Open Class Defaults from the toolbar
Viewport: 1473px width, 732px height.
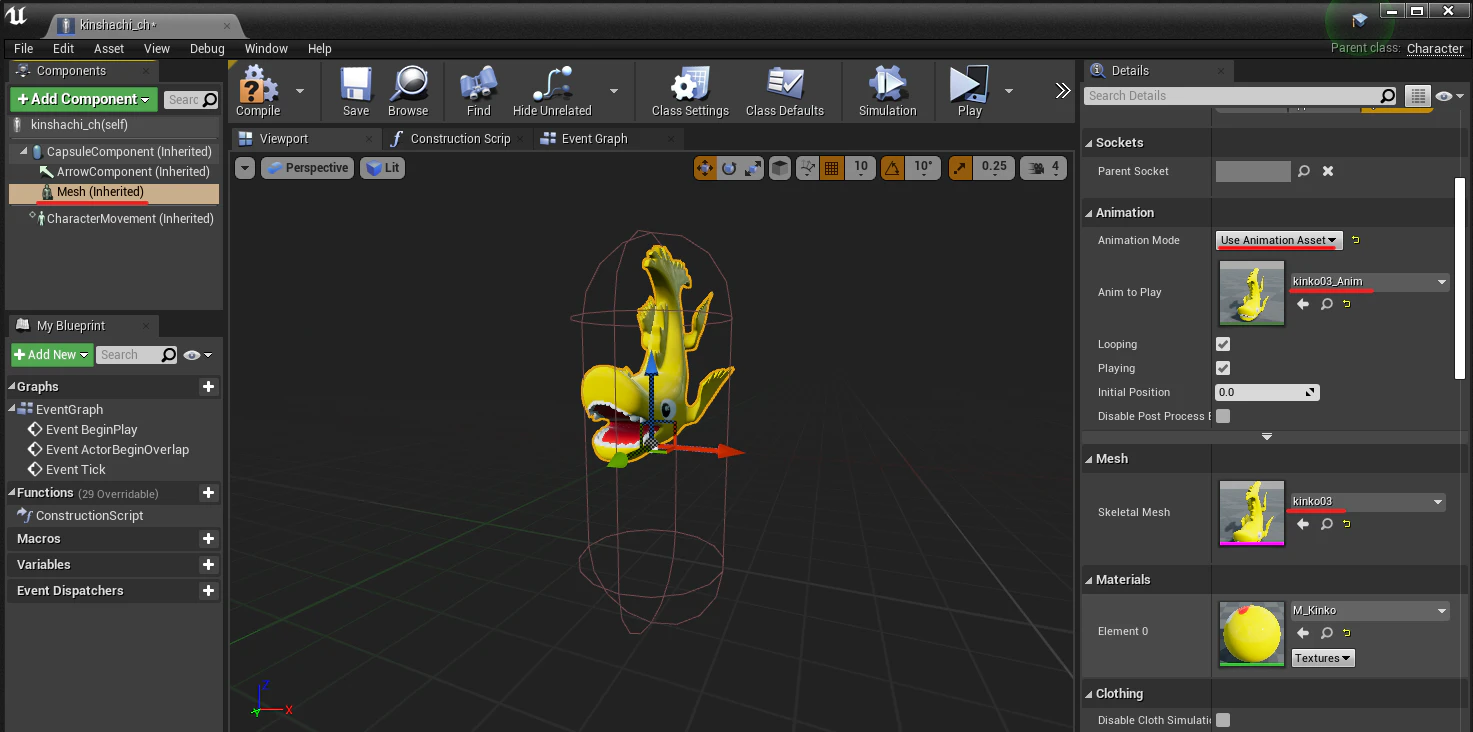(x=785, y=91)
